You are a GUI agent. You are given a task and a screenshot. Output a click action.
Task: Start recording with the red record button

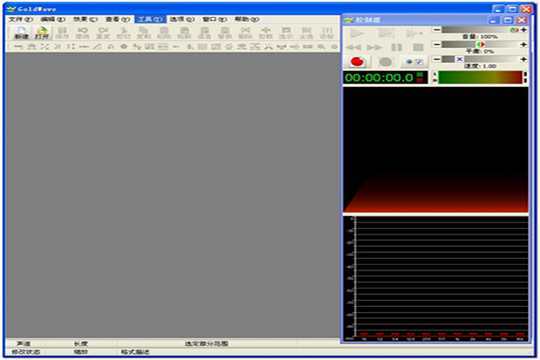pos(357,62)
